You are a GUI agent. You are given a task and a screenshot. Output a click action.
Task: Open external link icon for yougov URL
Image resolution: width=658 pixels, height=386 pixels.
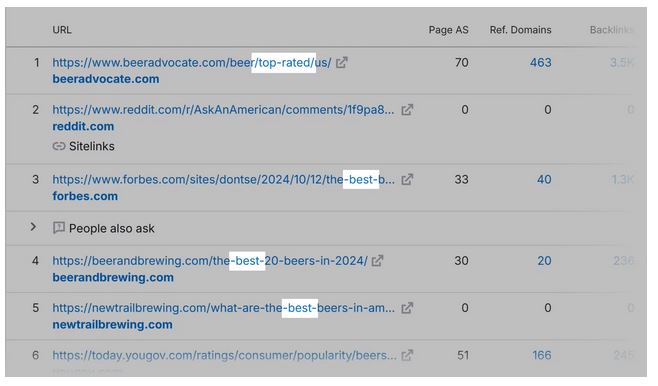(407, 355)
